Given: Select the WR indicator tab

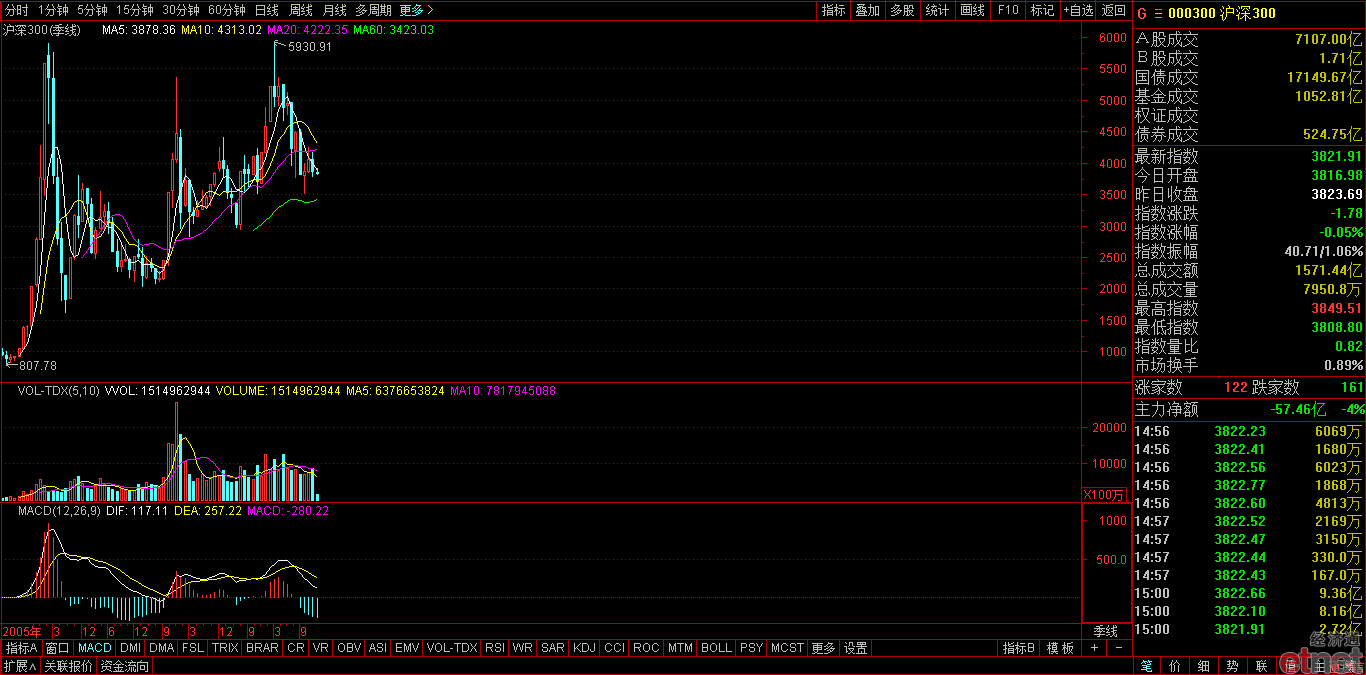Looking at the screenshot, I should coord(522,648).
